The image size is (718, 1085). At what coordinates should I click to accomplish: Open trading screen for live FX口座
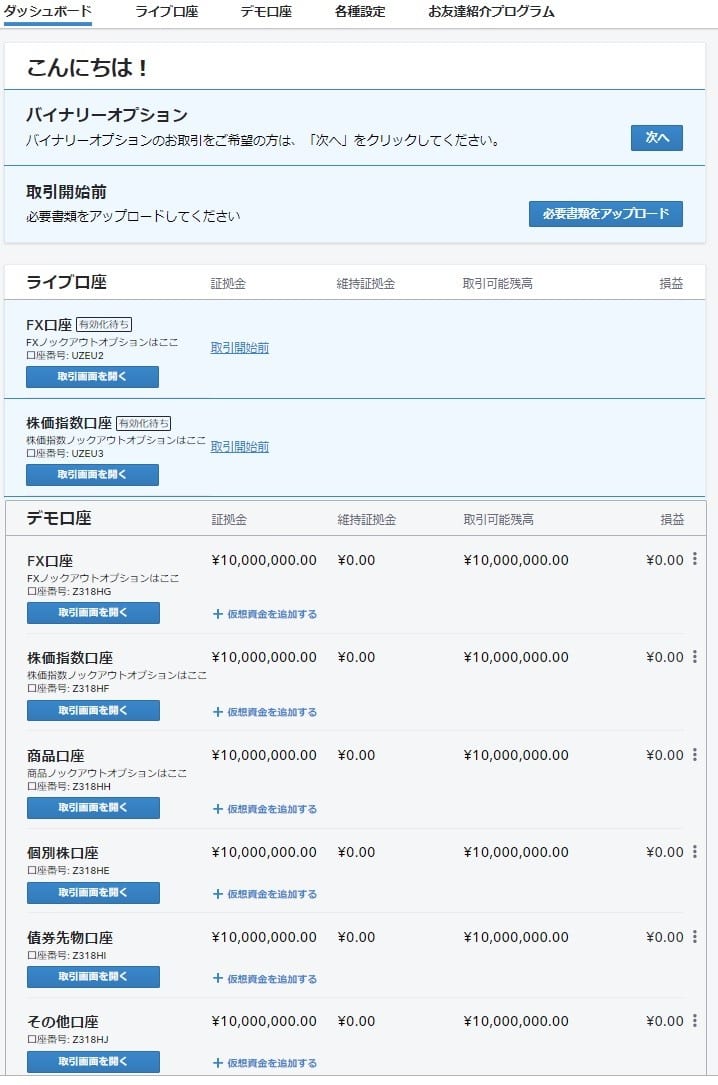coord(92,377)
